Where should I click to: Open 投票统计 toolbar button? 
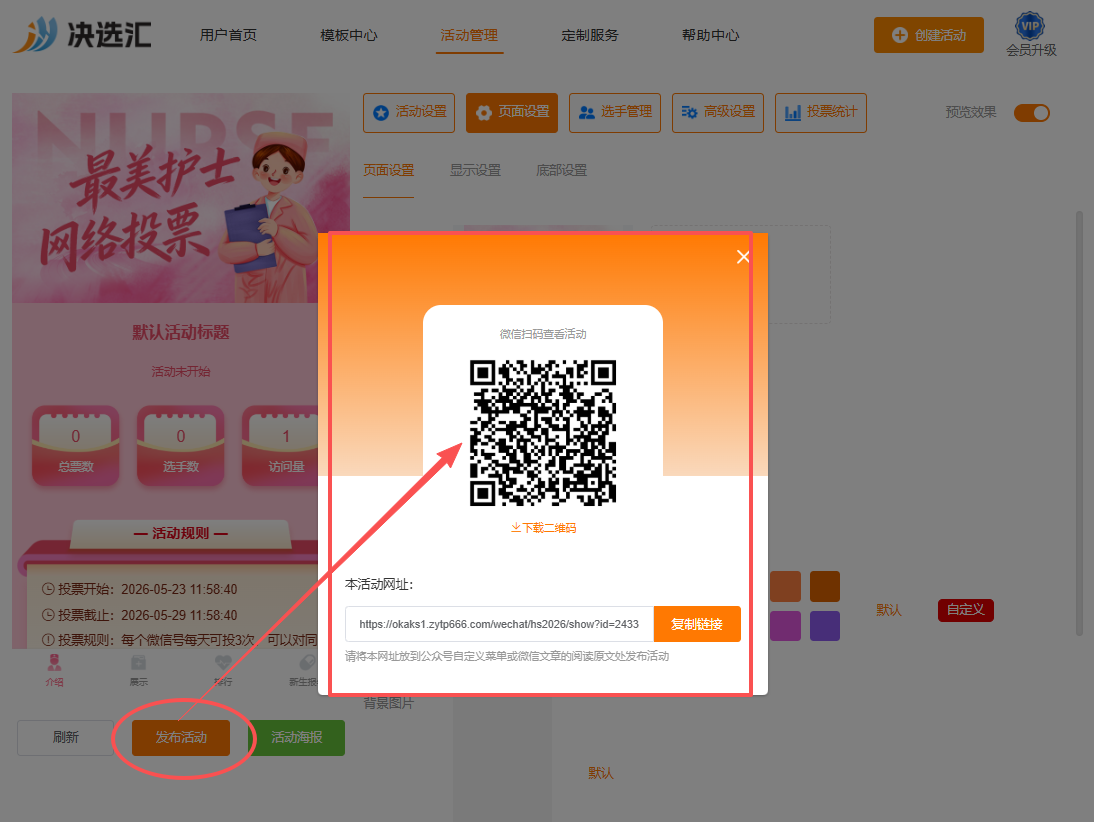click(x=820, y=112)
